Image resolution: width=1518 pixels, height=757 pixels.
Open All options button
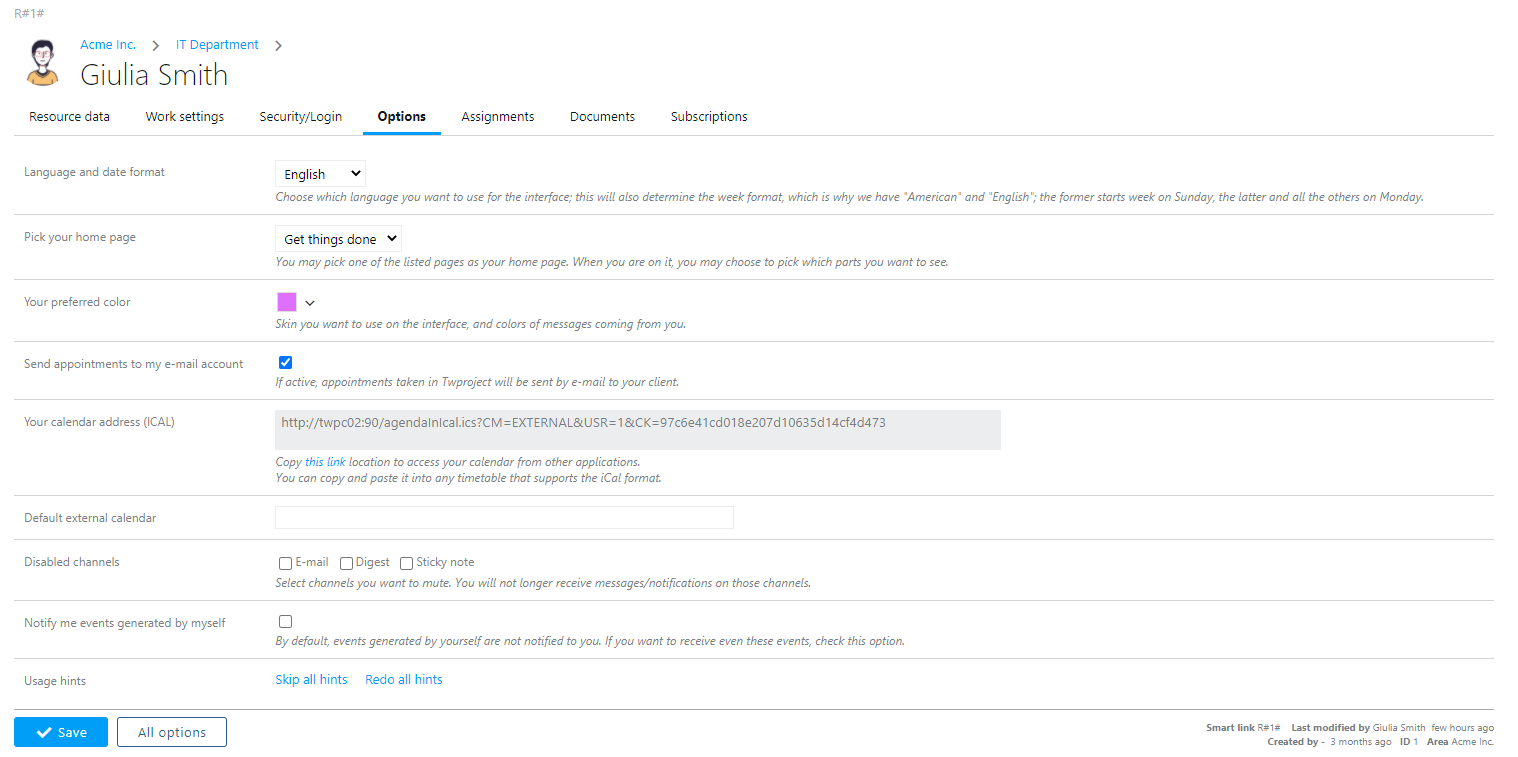click(172, 732)
